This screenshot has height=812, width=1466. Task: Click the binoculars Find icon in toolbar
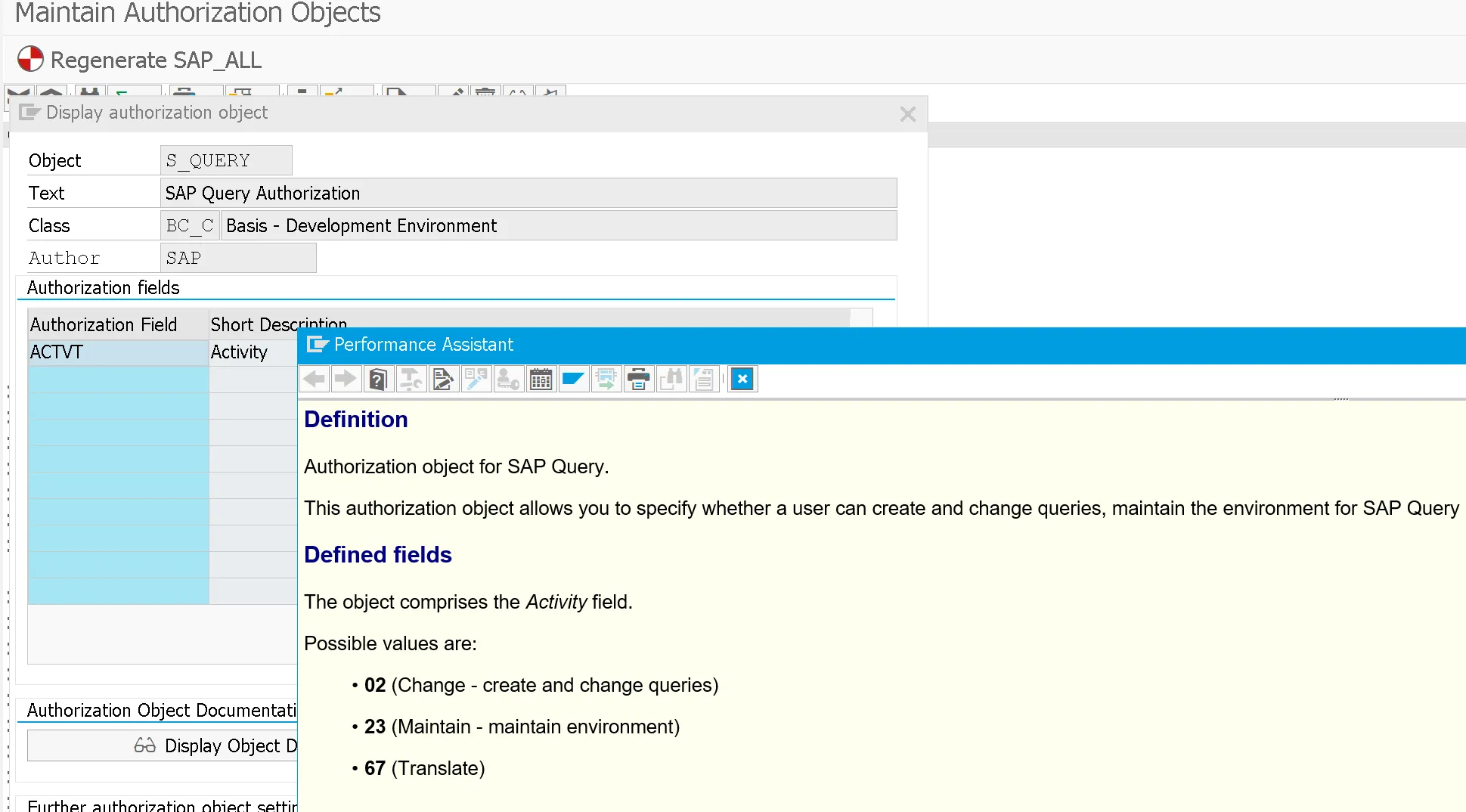click(671, 379)
